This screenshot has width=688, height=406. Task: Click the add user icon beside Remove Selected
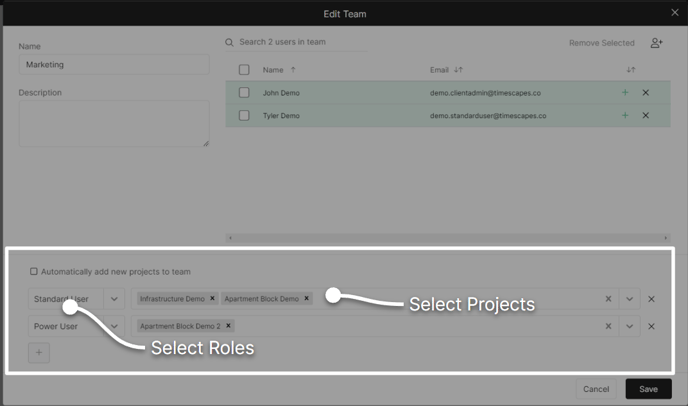656,43
